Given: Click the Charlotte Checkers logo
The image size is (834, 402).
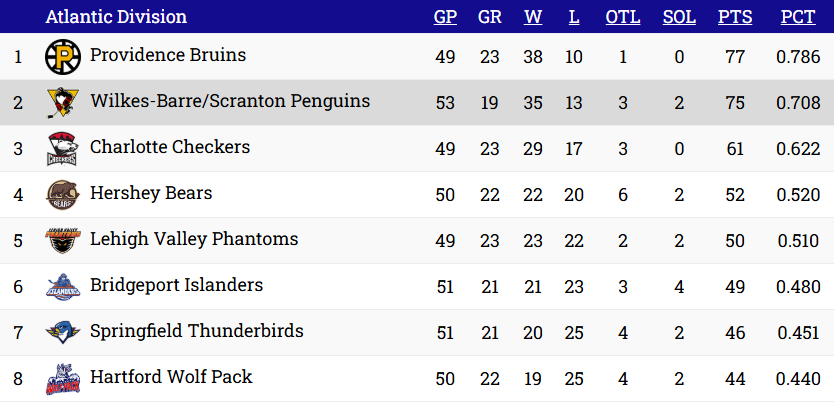Looking at the screenshot, I should (x=62, y=149).
